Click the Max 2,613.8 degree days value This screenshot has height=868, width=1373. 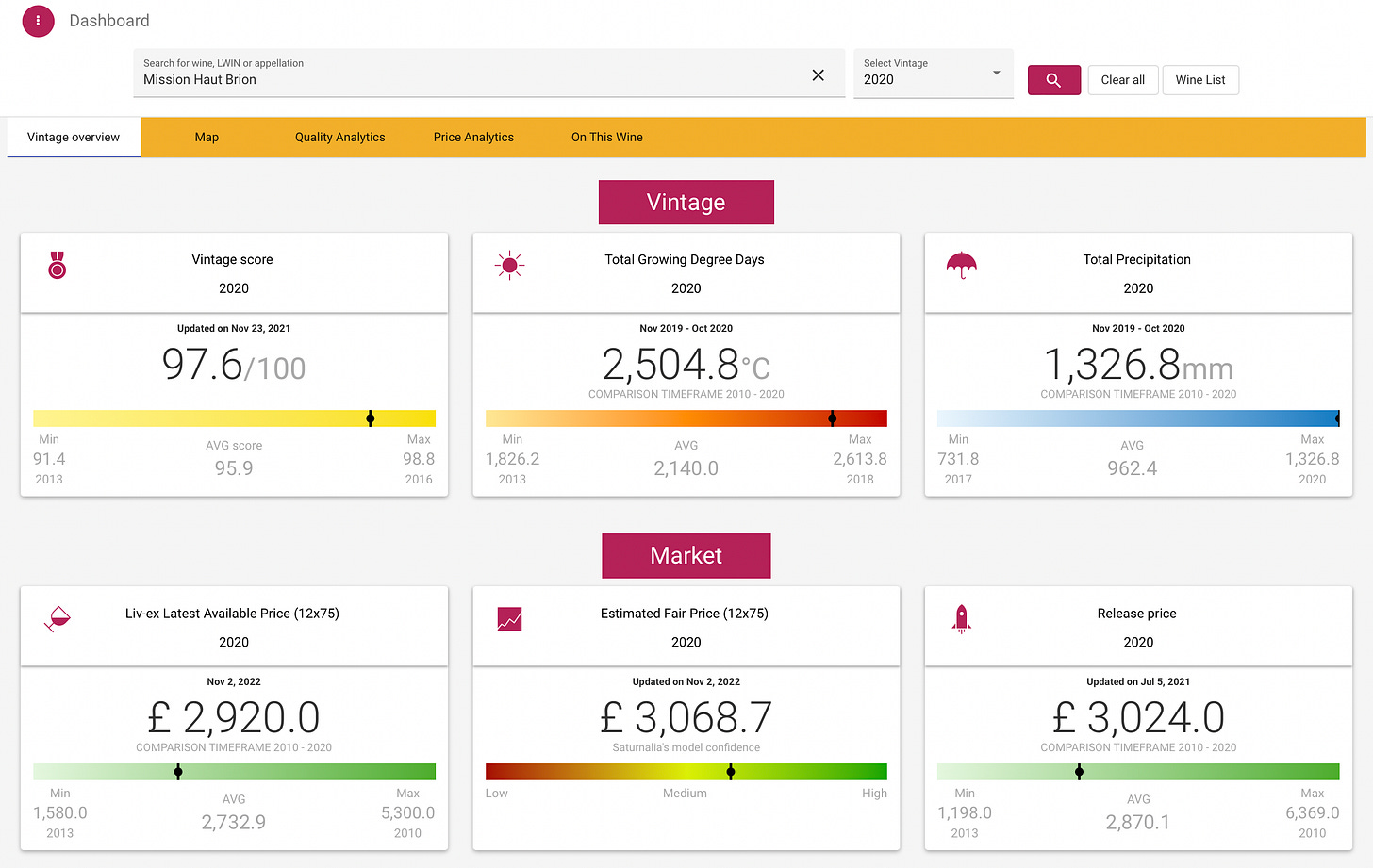tap(859, 459)
